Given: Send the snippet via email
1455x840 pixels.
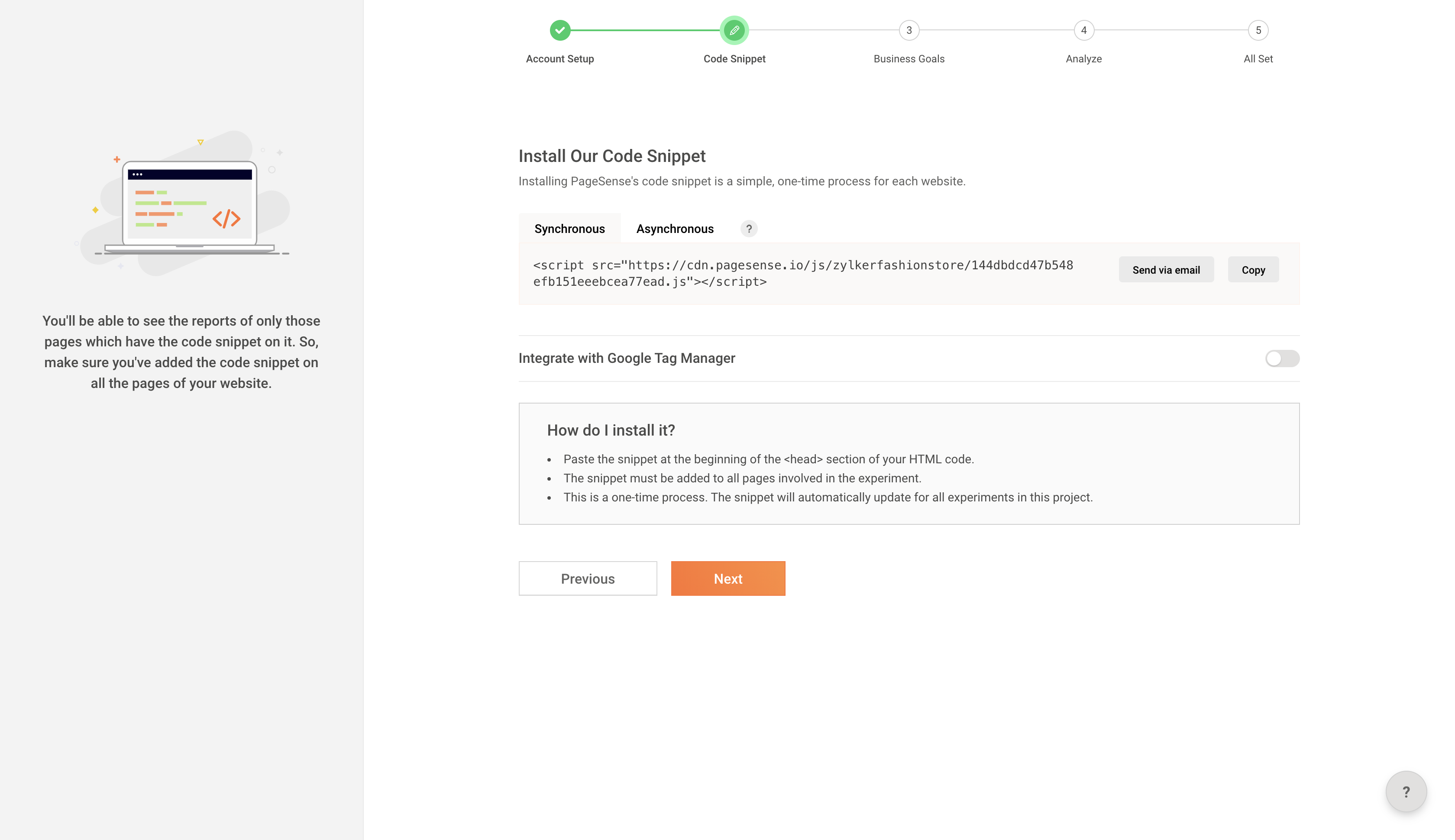Looking at the screenshot, I should [1166, 269].
